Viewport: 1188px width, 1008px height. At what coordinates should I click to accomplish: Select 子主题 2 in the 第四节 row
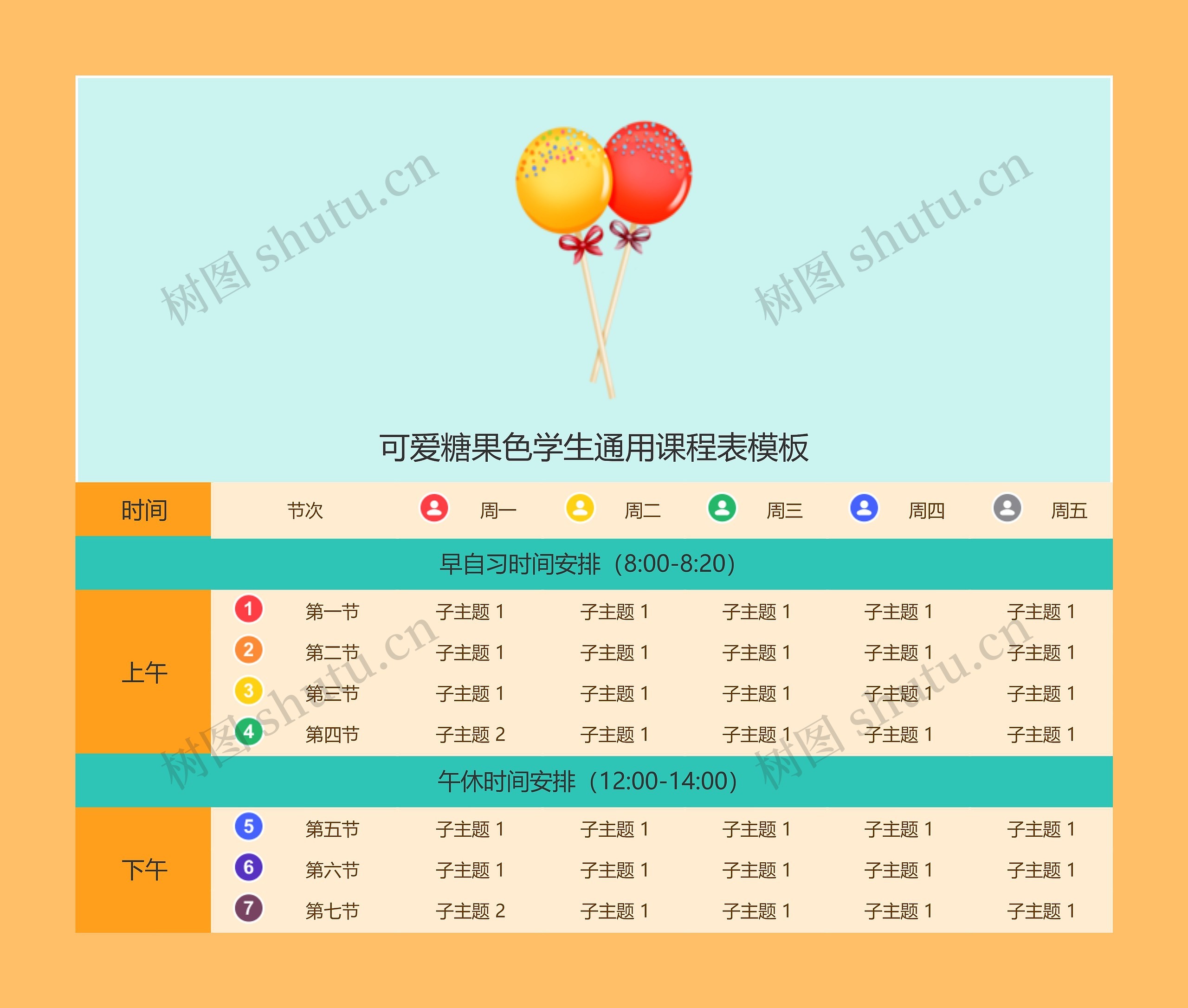(x=470, y=734)
